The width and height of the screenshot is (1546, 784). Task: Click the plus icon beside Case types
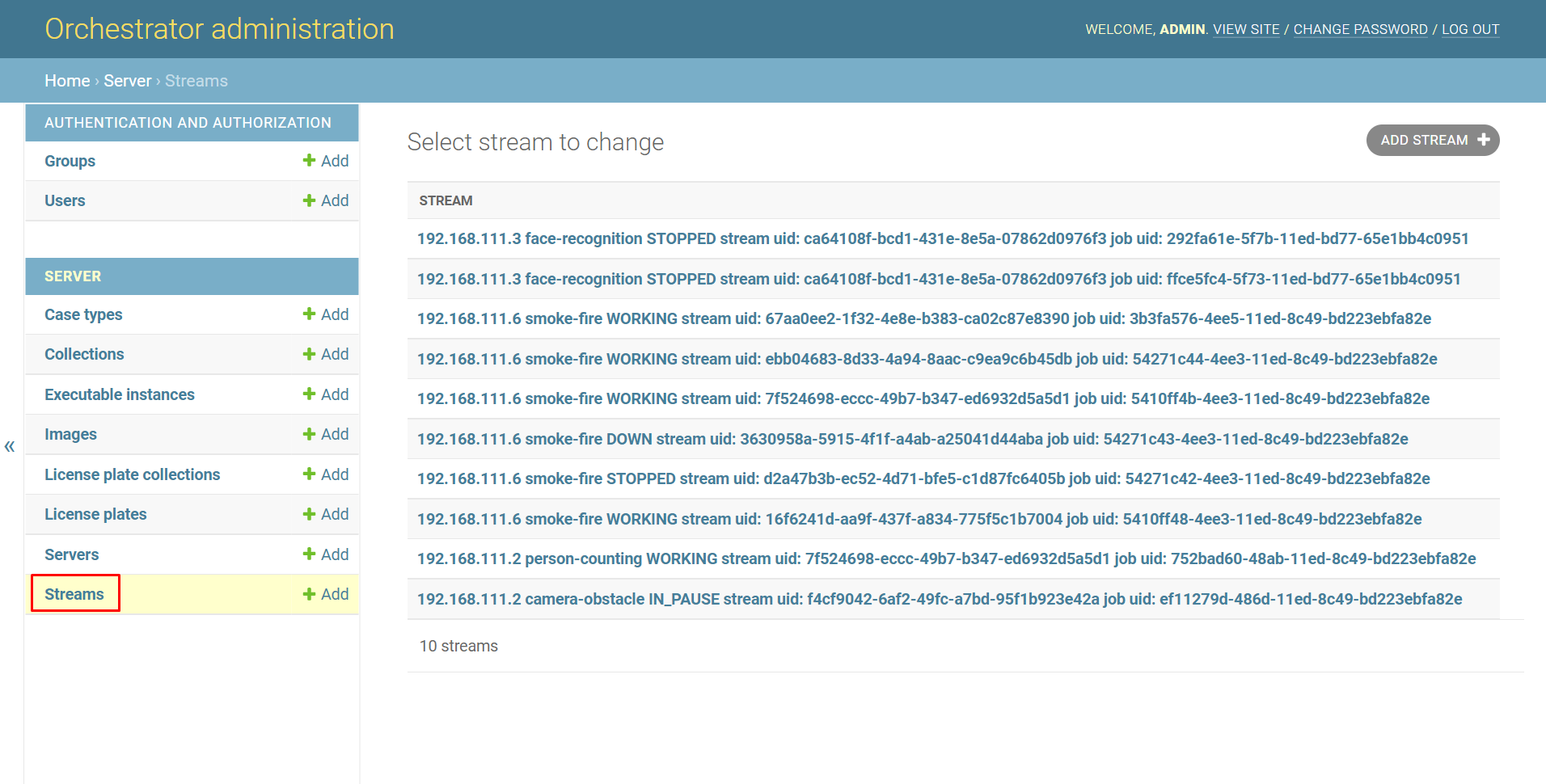309,314
